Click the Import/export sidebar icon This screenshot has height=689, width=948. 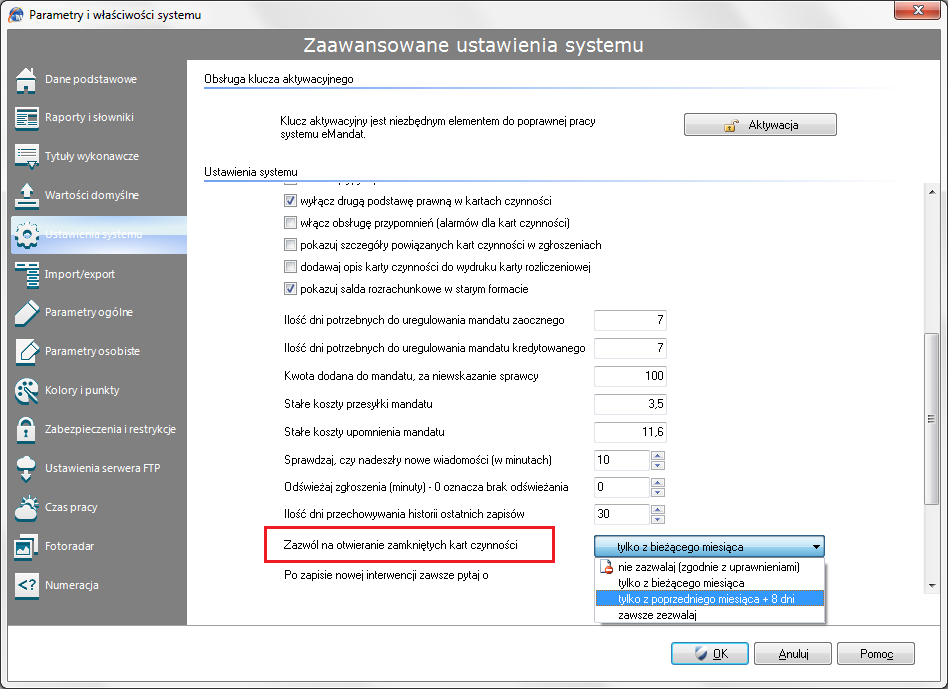[x=27, y=274]
